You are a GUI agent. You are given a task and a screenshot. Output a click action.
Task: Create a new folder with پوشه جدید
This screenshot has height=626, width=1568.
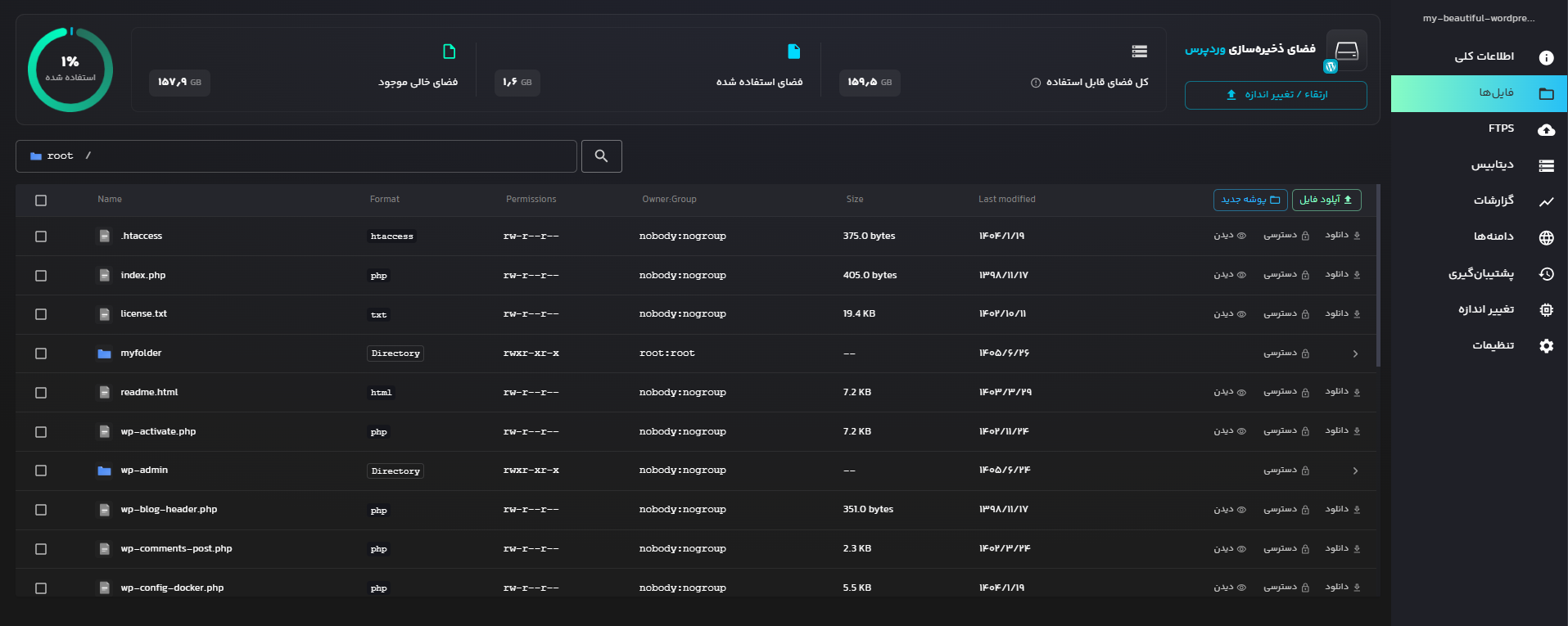pos(1250,200)
